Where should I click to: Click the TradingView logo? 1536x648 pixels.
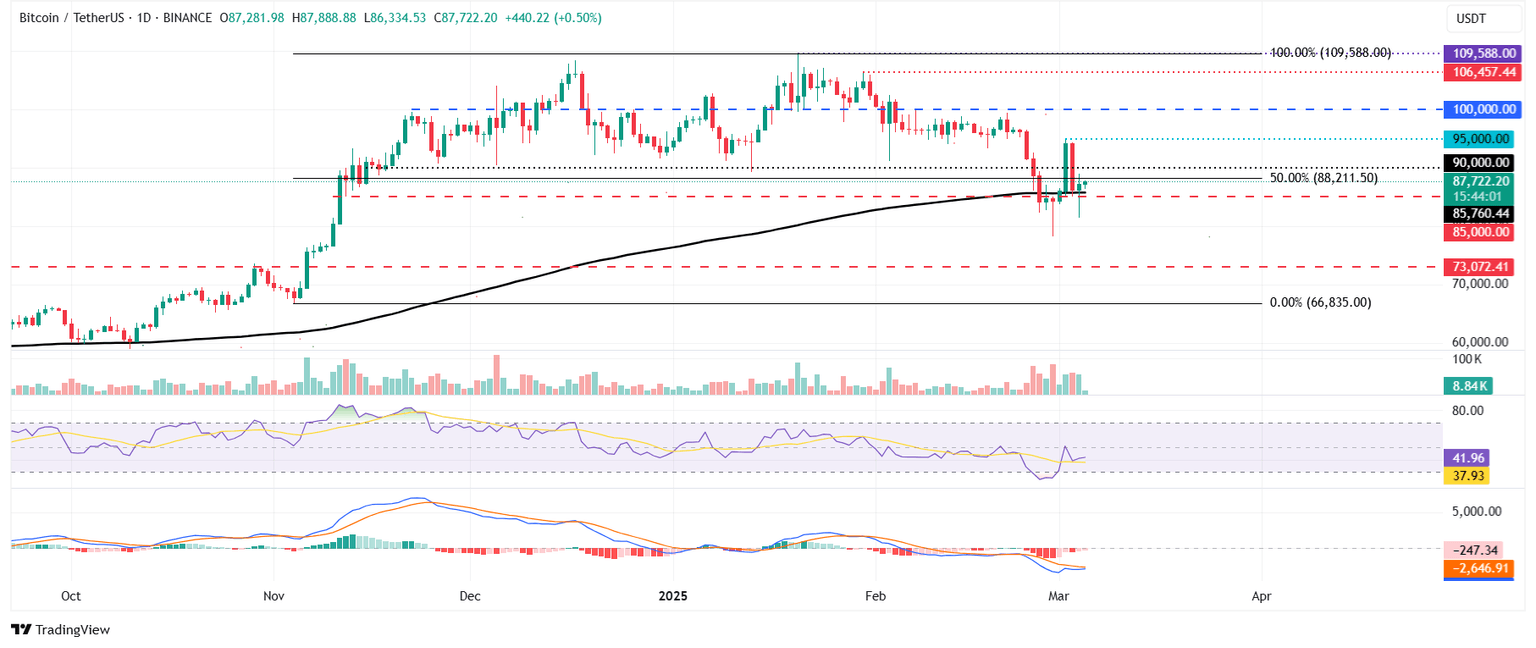point(60,630)
